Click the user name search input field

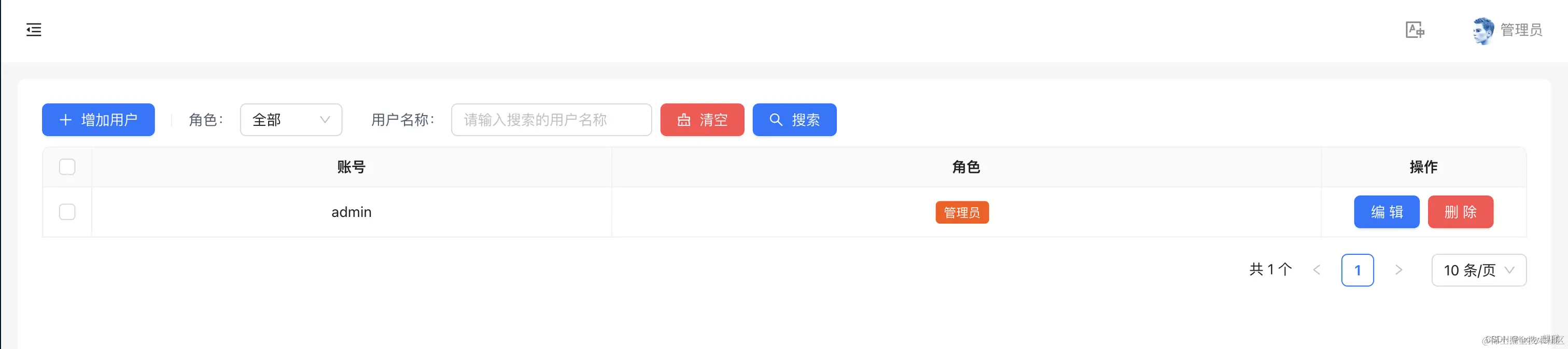tap(551, 120)
